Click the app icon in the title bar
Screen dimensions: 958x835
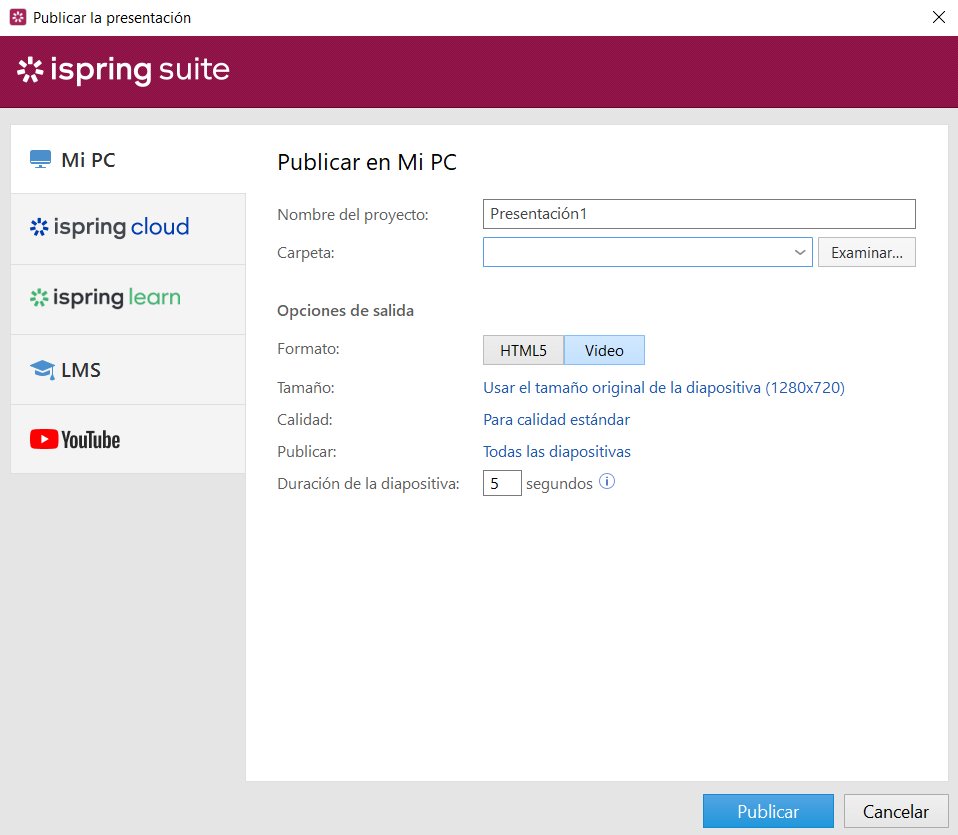17,17
